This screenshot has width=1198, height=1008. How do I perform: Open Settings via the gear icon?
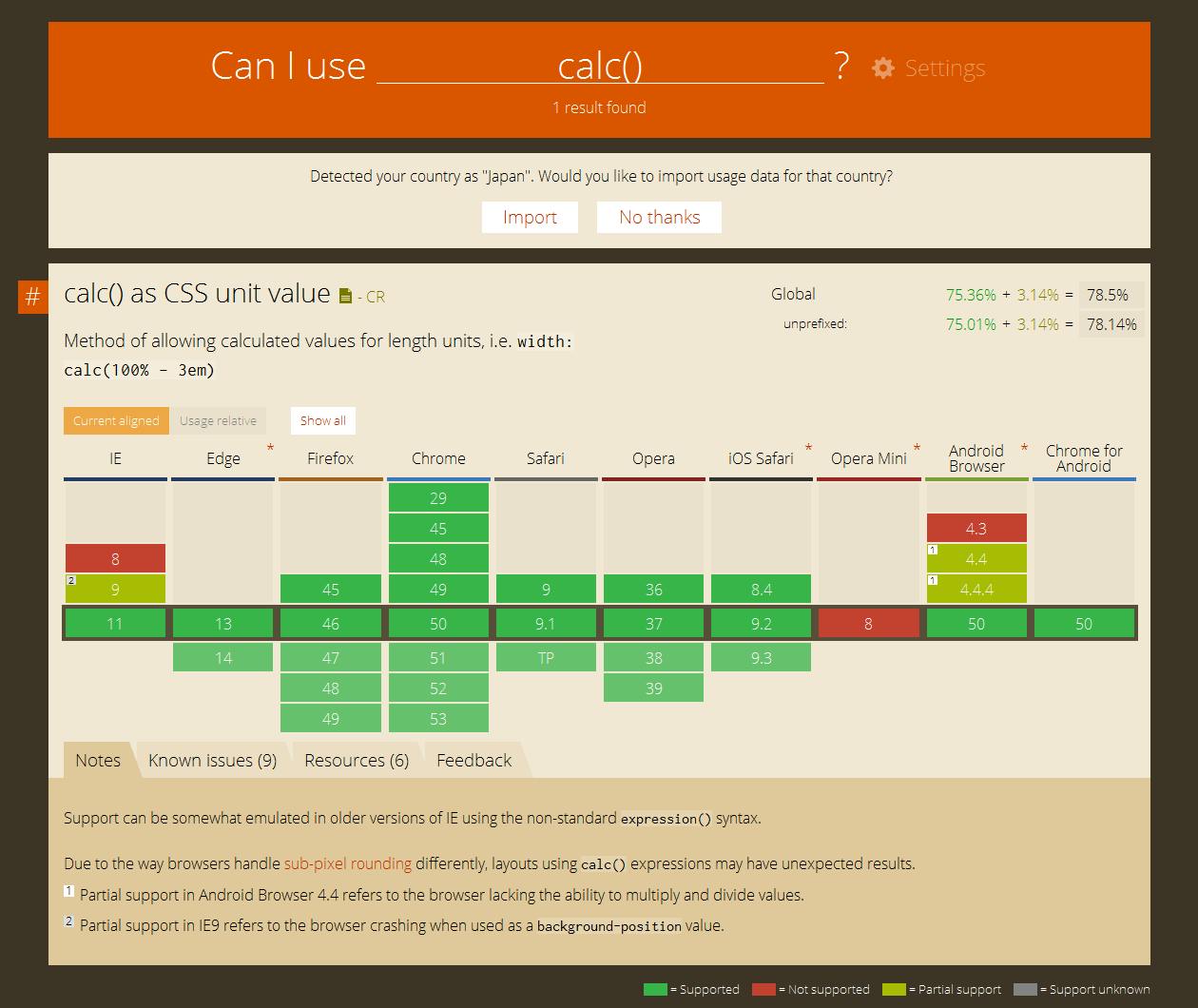tap(883, 68)
